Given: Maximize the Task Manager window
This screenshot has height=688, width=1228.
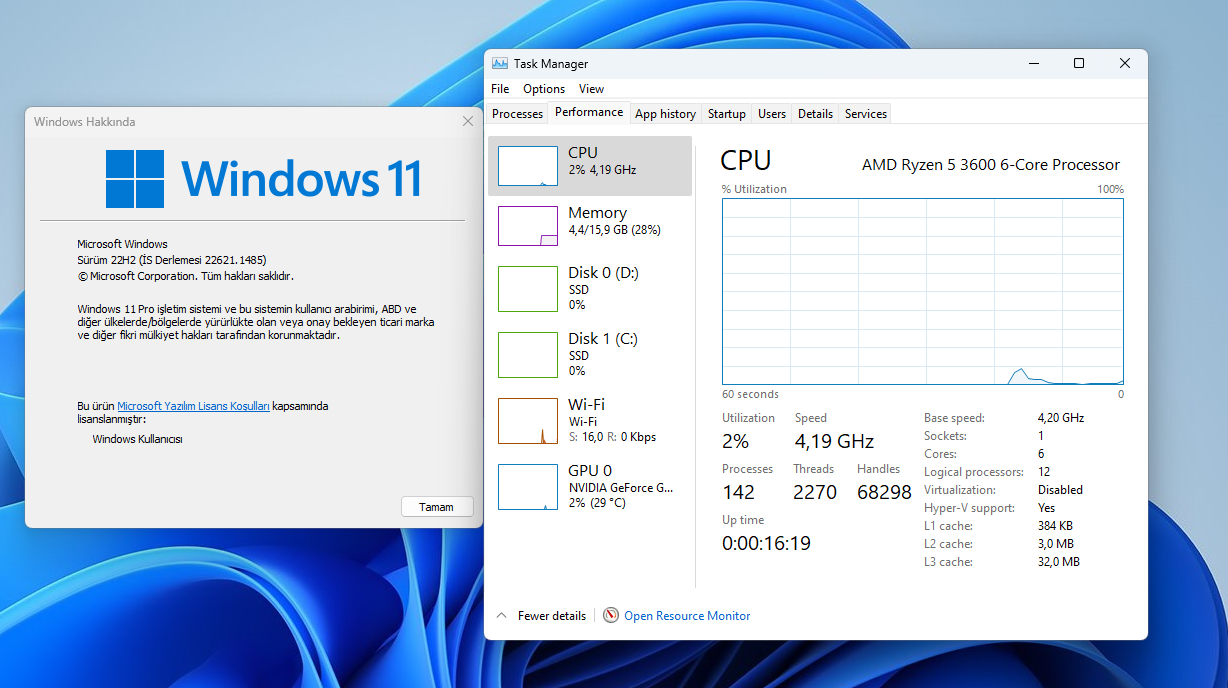Looking at the screenshot, I should click(x=1079, y=63).
